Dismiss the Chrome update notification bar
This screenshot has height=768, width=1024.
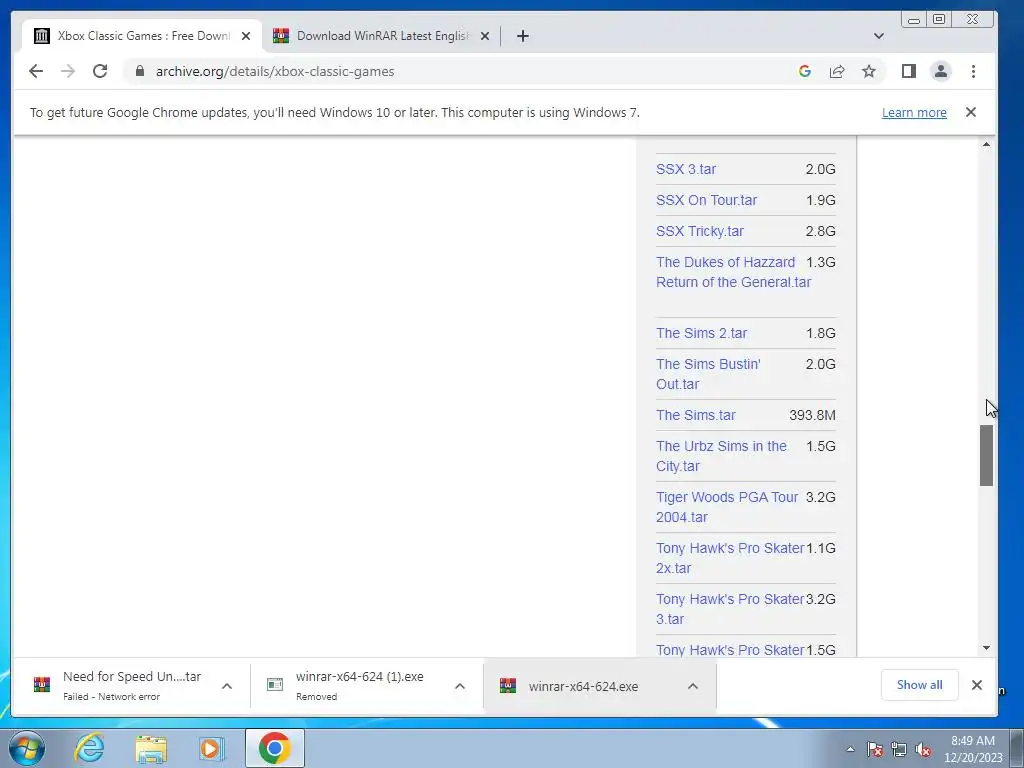tap(971, 112)
